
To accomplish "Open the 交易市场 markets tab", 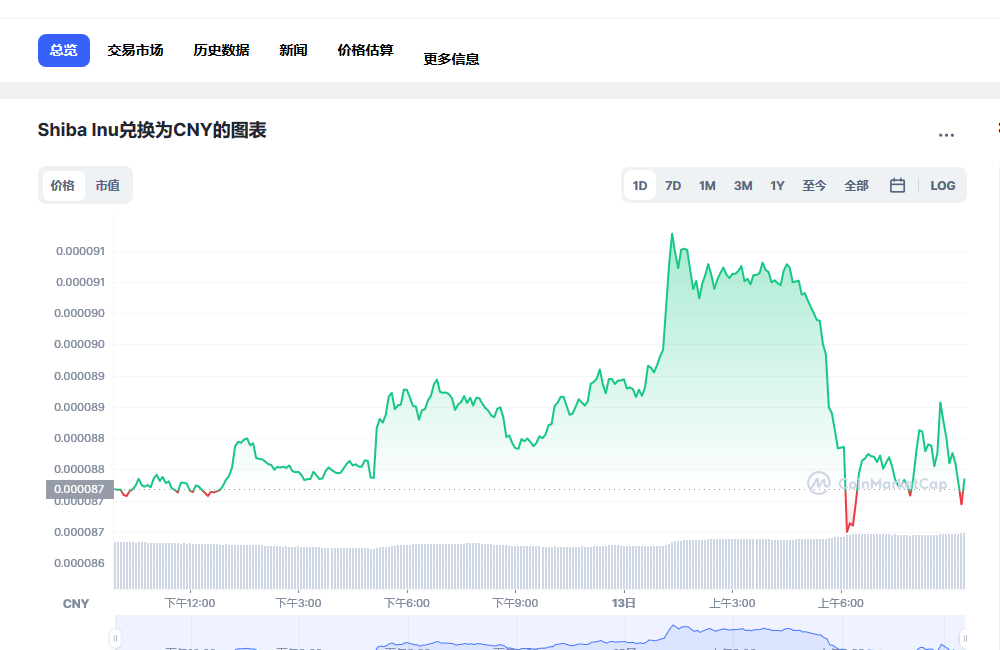I will [x=135, y=50].
